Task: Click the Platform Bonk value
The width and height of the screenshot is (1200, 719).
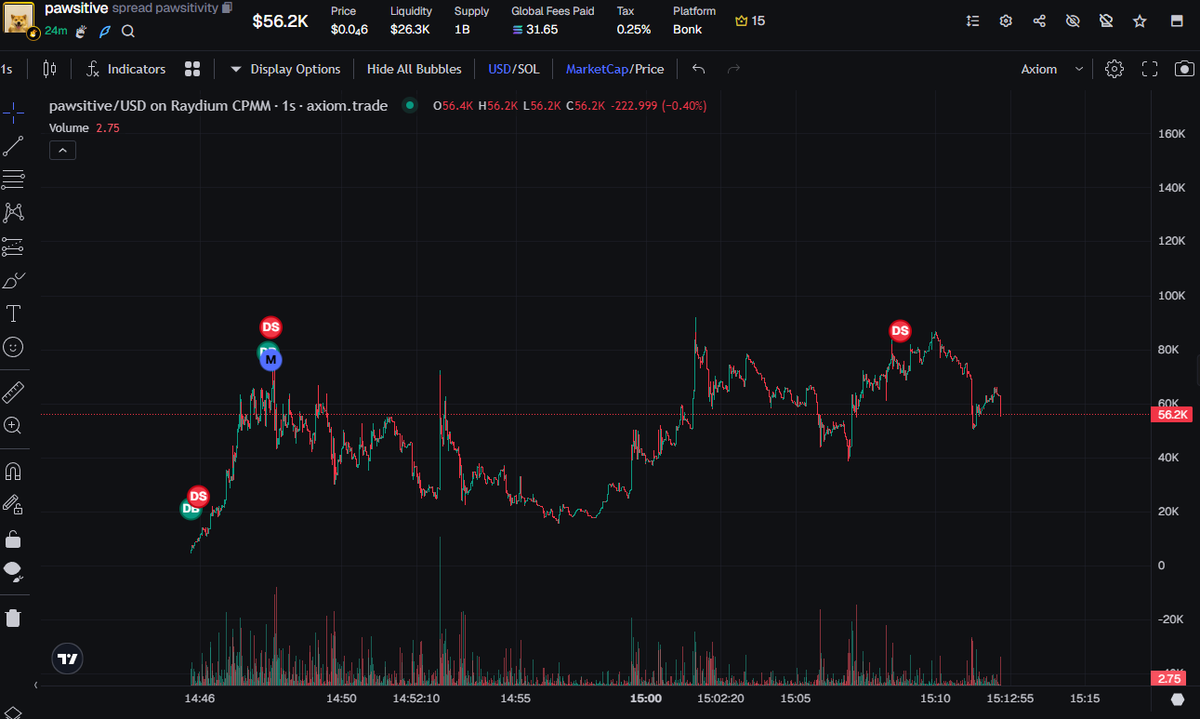Action: point(687,29)
